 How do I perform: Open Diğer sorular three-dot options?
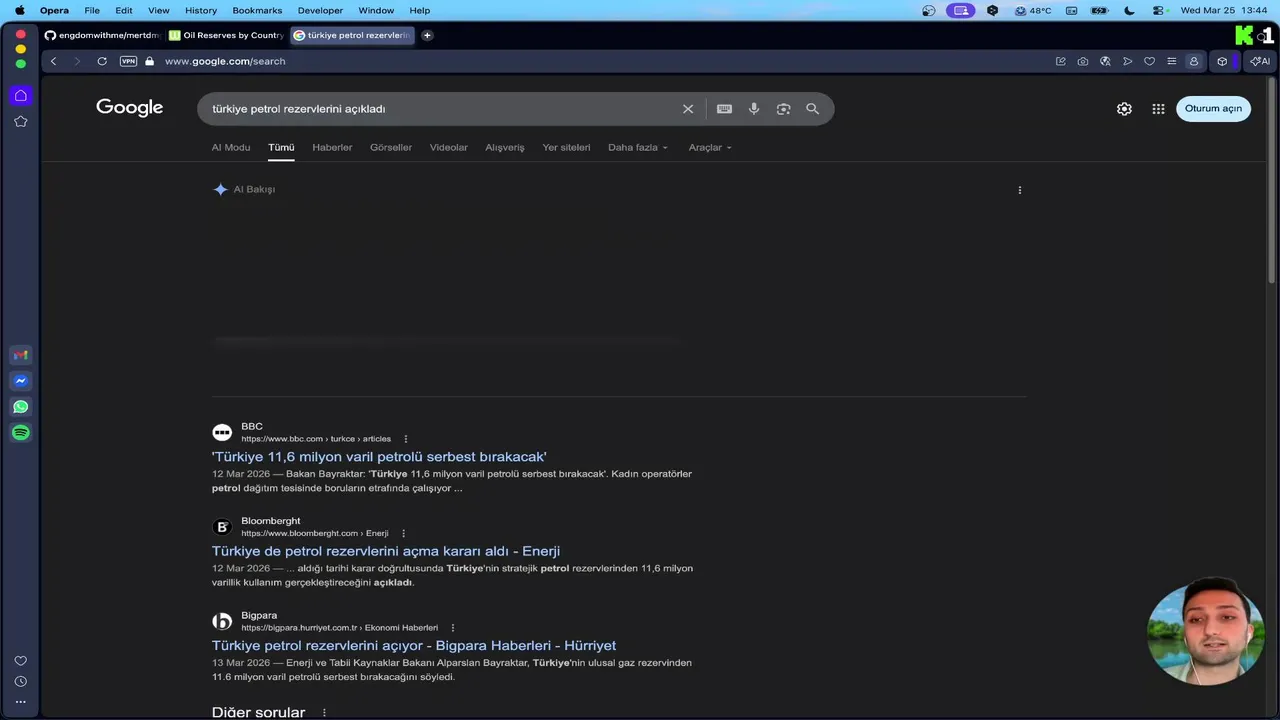[x=324, y=713]
